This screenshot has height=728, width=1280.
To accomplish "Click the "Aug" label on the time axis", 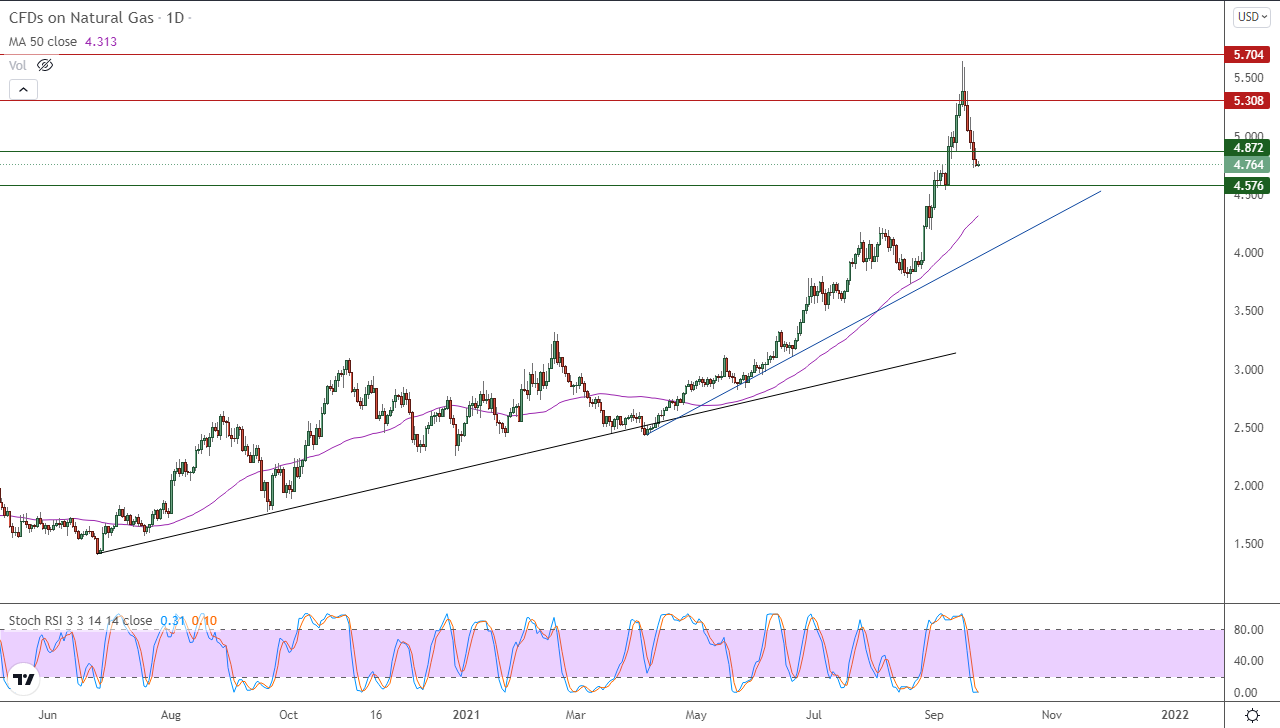I will pyautogui.click(x=171, y=715).
